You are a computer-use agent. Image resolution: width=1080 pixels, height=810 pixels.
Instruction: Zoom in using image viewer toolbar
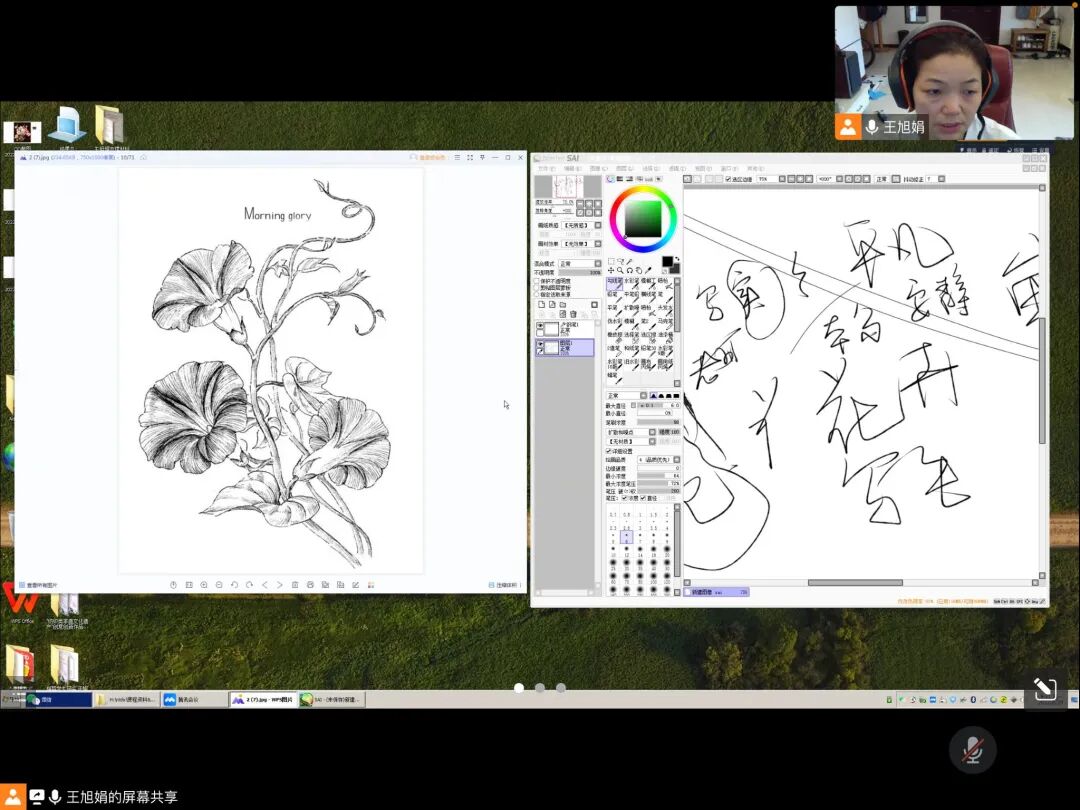coord(204,585)
